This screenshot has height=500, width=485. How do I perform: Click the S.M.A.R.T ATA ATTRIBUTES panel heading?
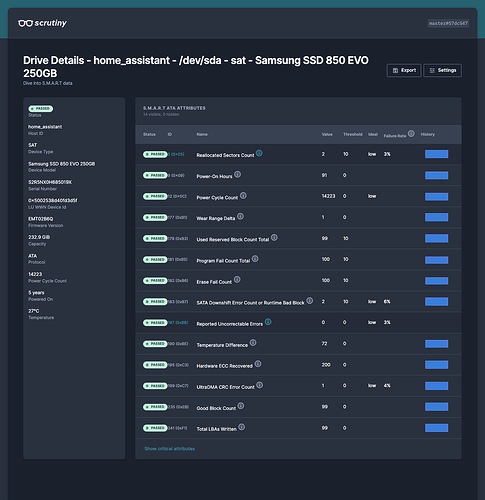pos(174,108)
